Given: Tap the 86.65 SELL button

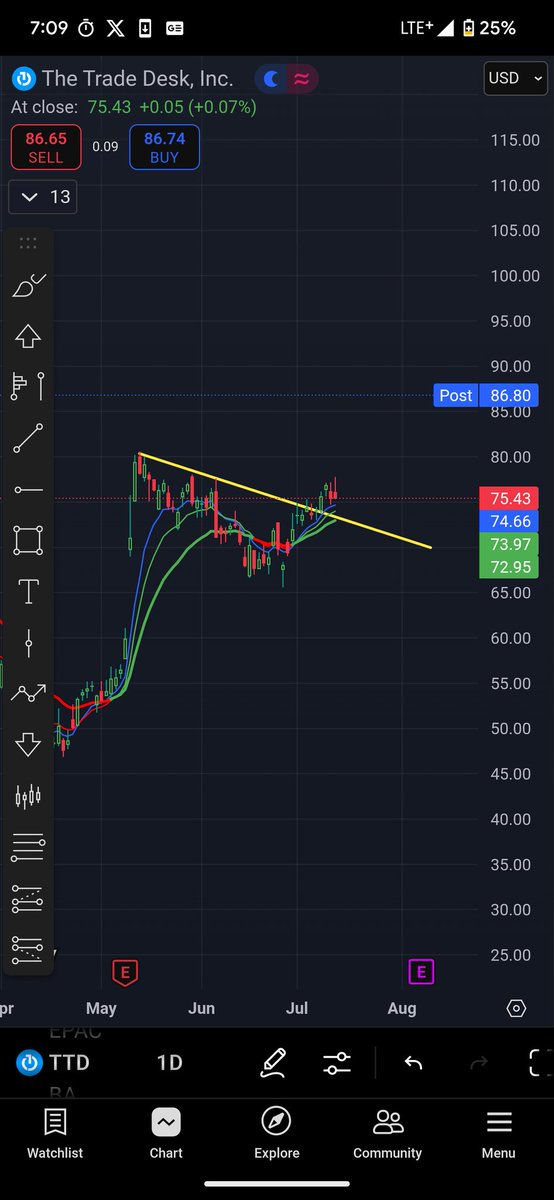Looking at the screenshot, I should [45, 147].
